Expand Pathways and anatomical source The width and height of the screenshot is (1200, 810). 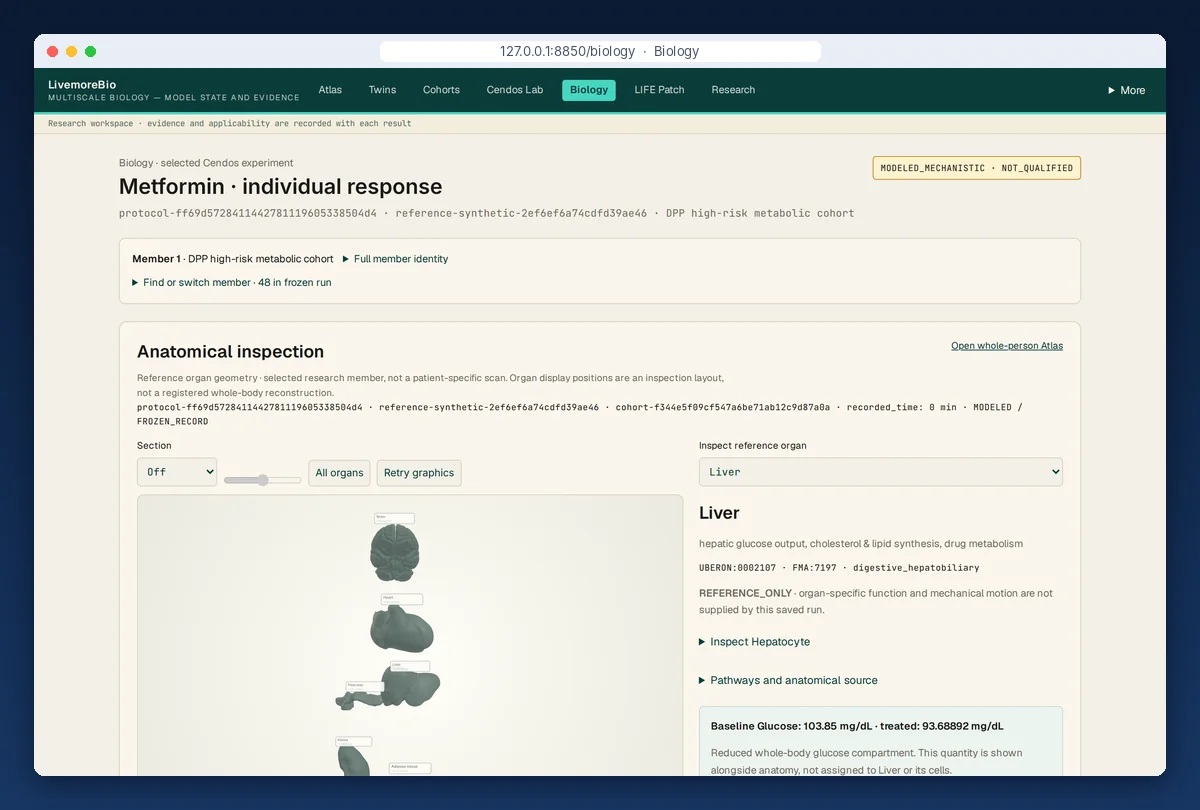point(788,680)
